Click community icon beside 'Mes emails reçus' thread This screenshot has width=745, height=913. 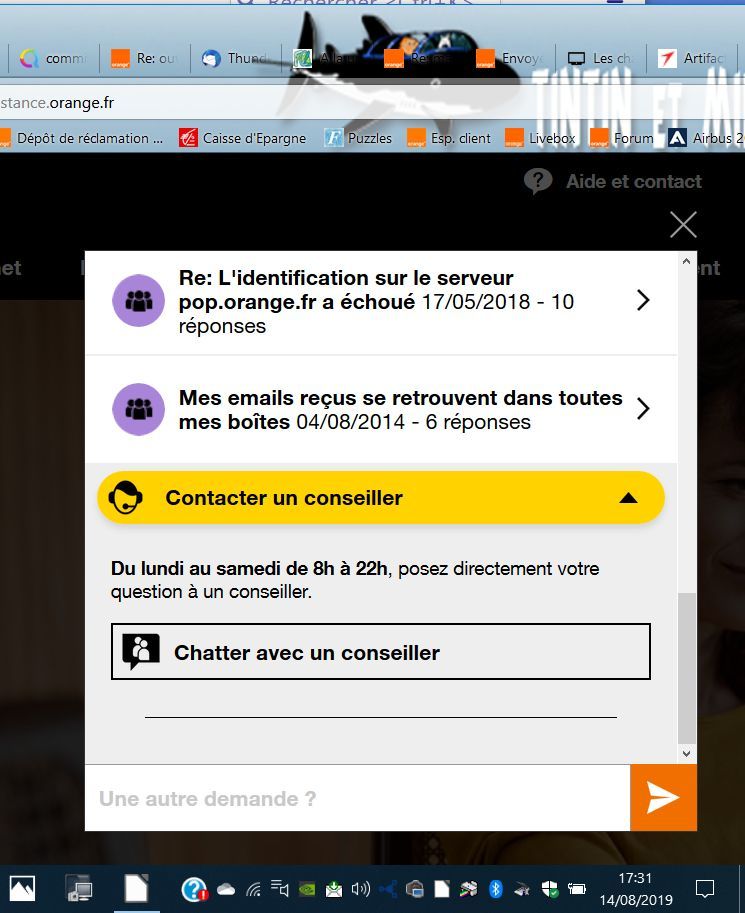tap(139, 409)
